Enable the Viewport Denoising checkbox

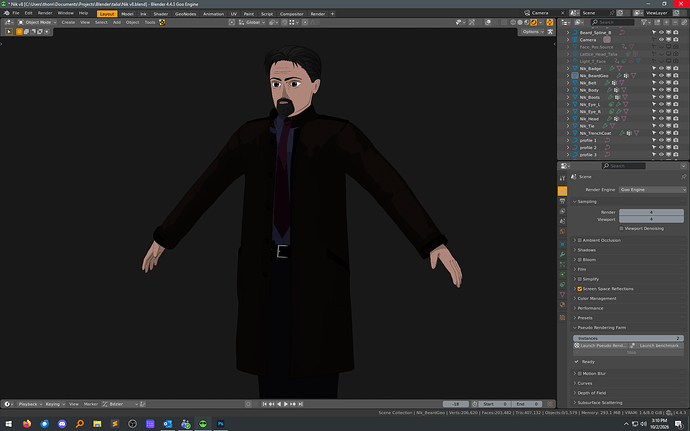coord(621,228)
